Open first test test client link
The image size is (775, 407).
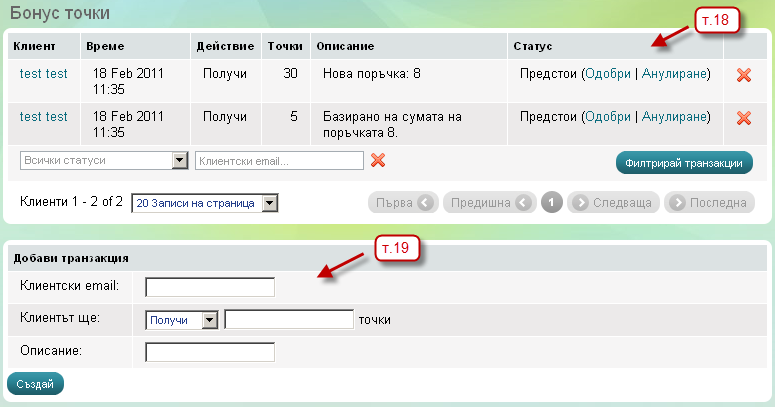click(44, 74)
